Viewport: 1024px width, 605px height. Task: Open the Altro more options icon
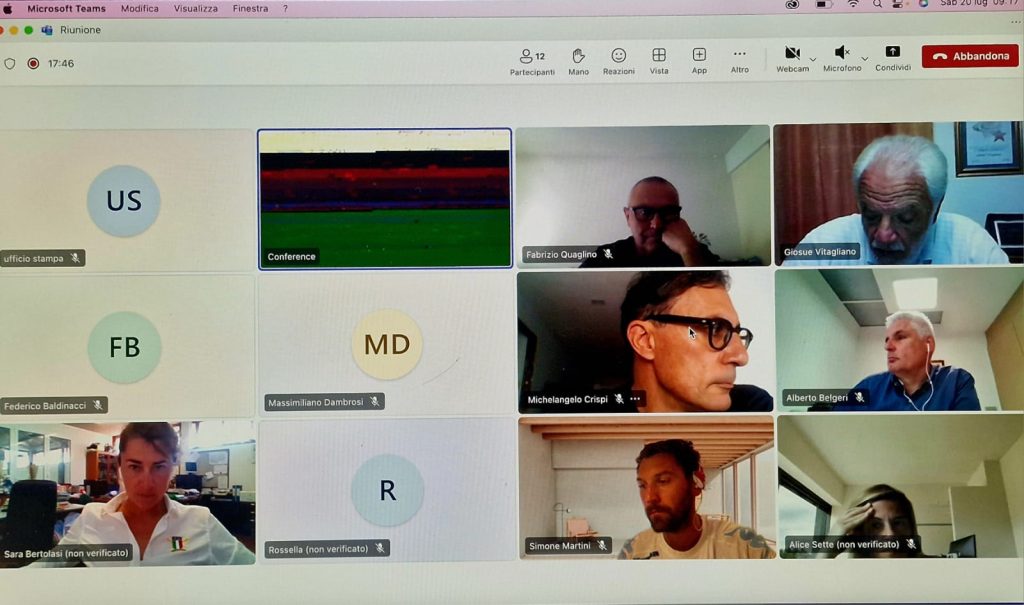(x=739, y=54)
